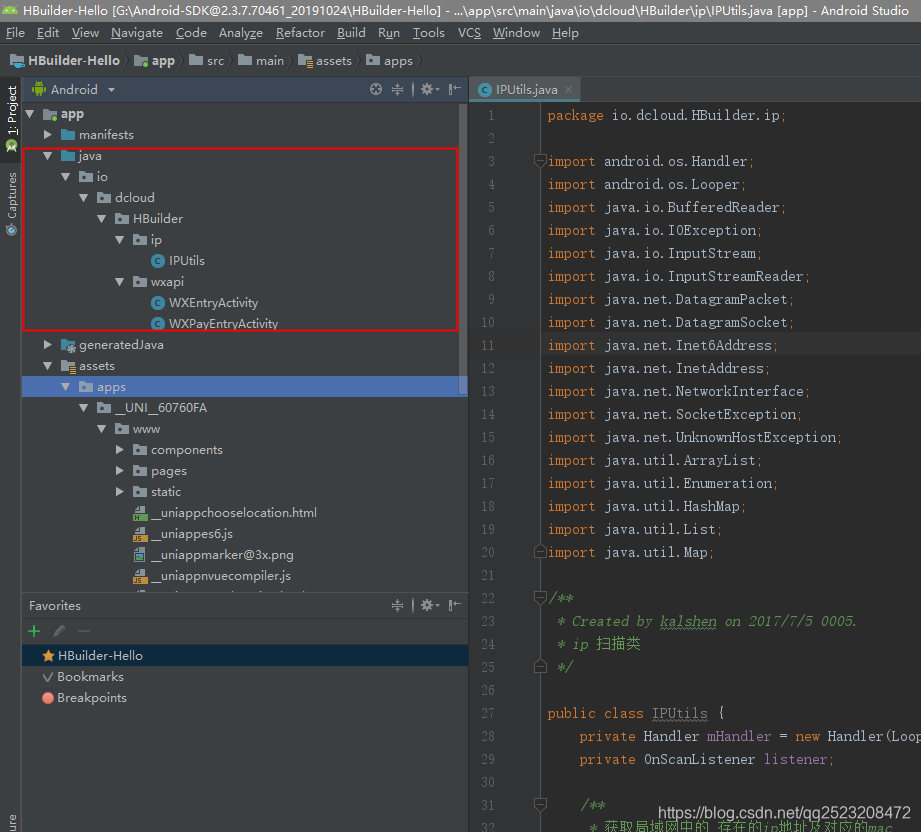
Task: Select Bookmarks in Favorites
Action: tap(90, 677)
